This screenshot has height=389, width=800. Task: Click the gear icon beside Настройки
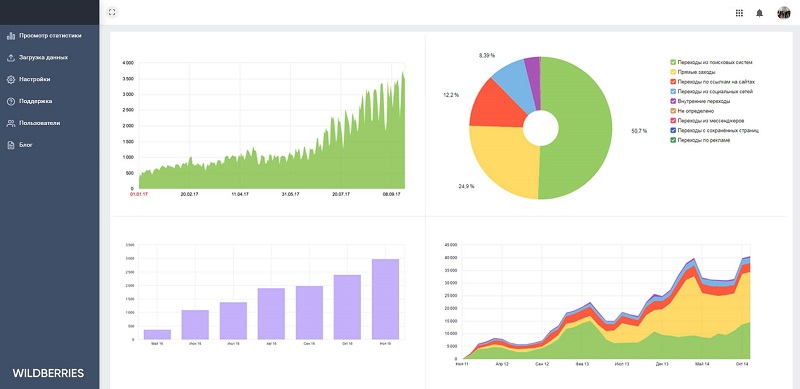[x=10, y=80]
